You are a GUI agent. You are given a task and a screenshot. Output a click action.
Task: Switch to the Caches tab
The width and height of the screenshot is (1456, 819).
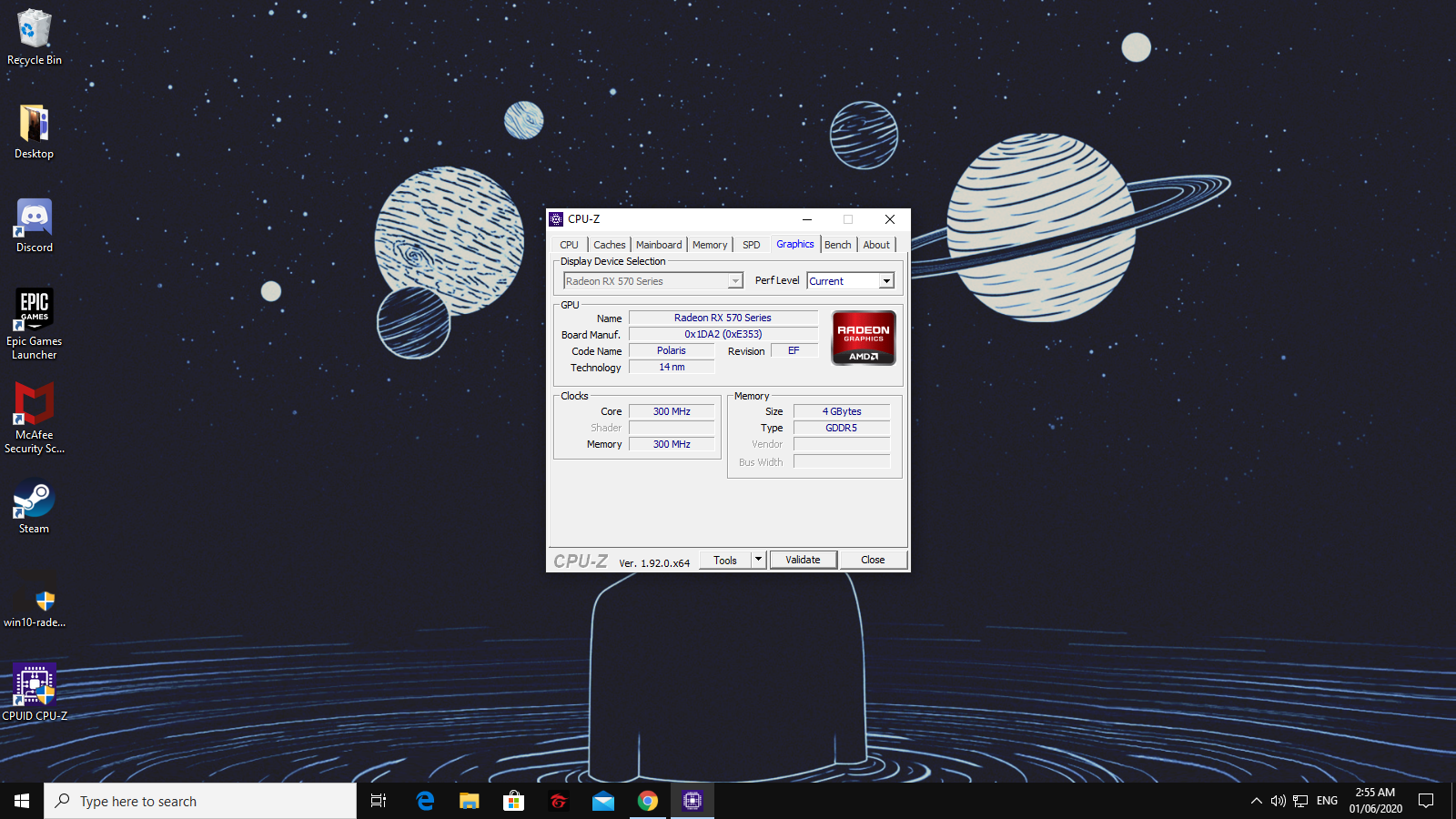609,245
